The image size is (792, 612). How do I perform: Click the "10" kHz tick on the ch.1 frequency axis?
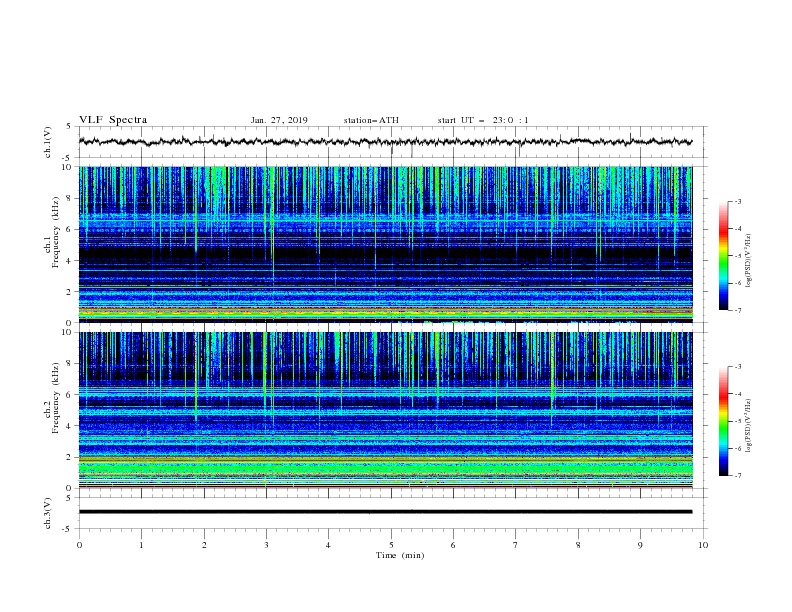coord(67,167)
